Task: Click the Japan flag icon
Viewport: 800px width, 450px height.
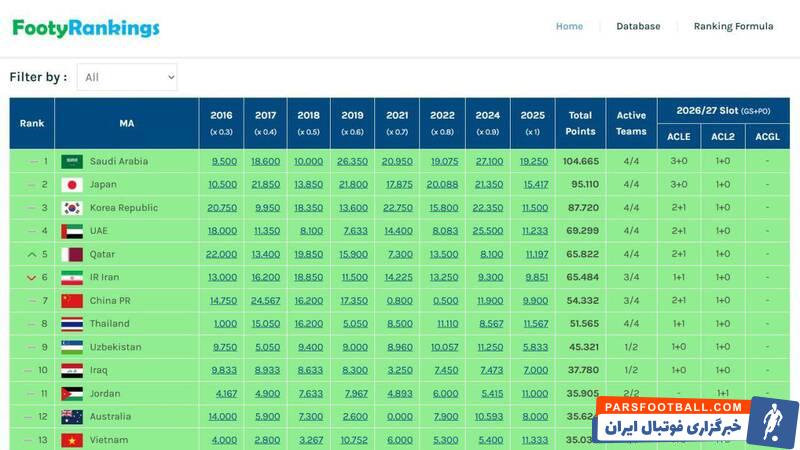Action: 72,185
